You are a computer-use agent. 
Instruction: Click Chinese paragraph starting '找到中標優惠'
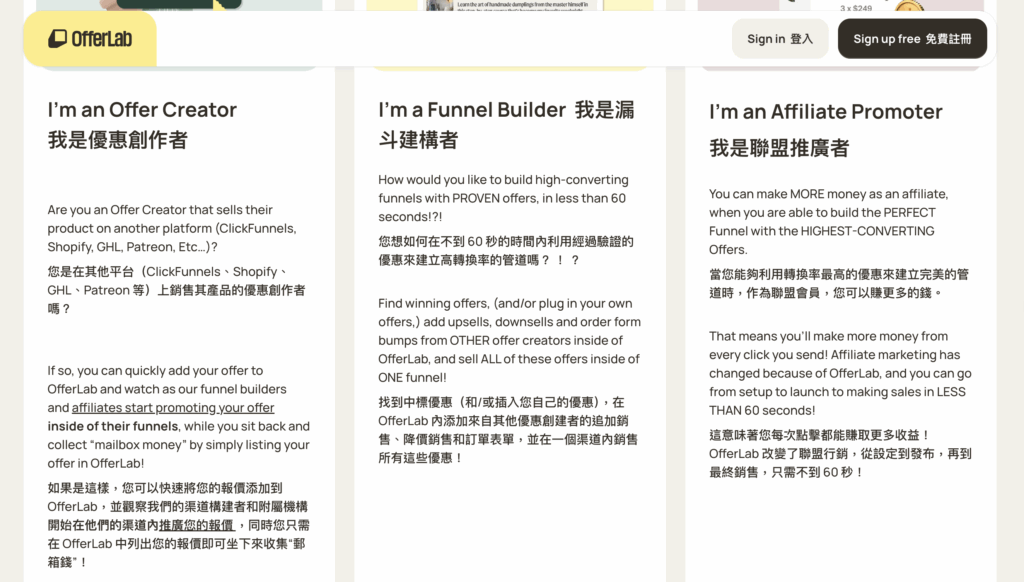tap(508, 430)
